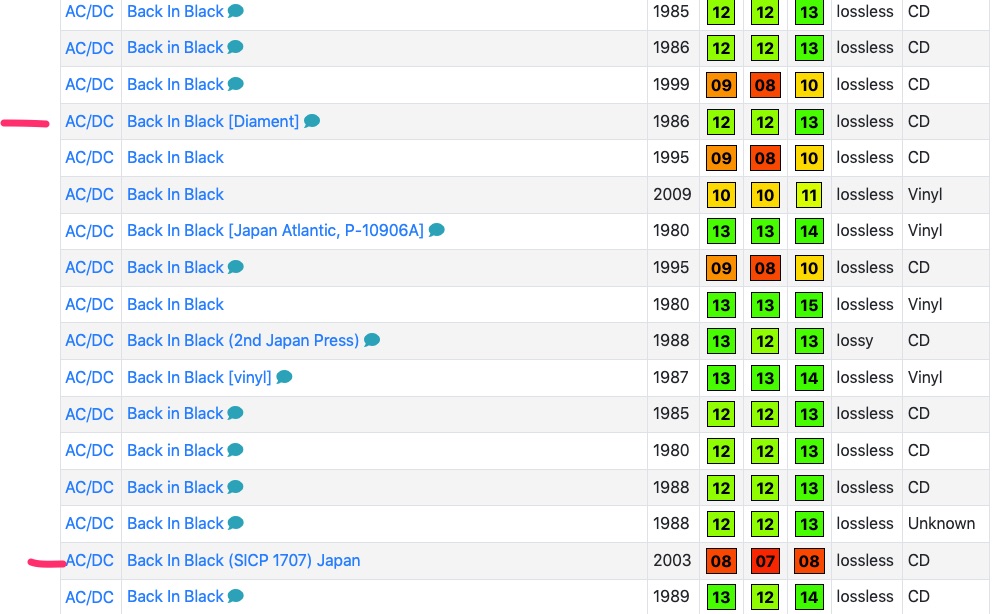This screenshot has width=996, height=614.
Task: Select the year 1987 cell
Action: click(x=671, y=377)
